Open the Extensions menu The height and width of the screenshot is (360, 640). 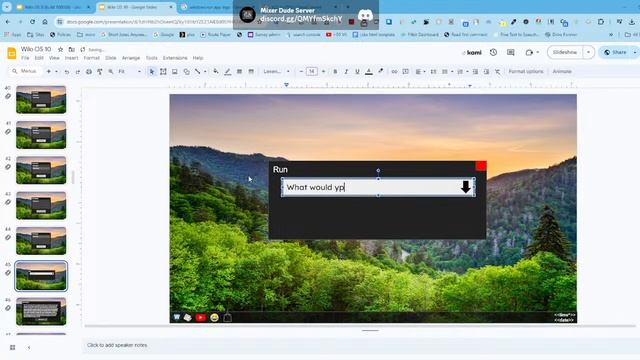point(175,58)
